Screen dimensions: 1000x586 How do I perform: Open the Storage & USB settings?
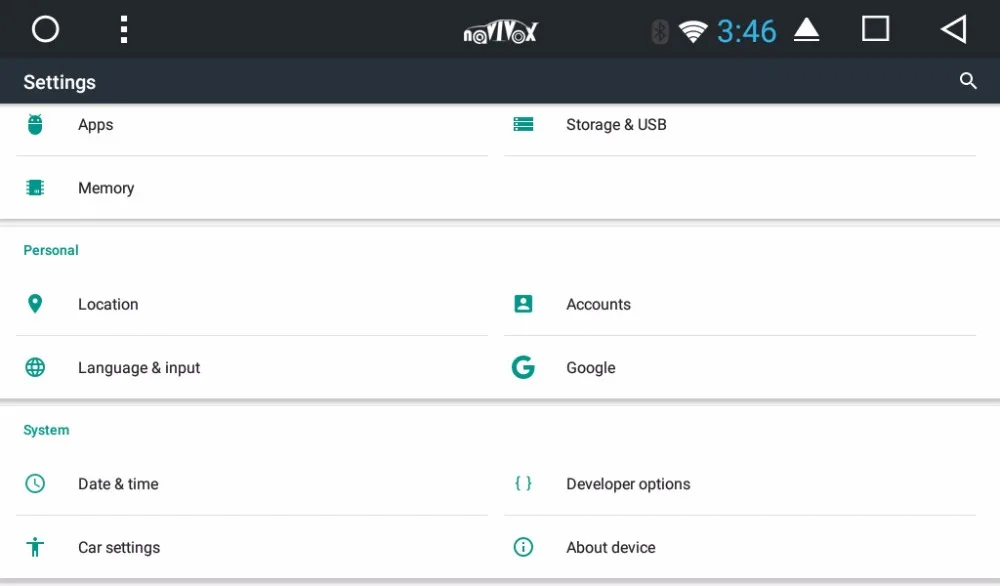pyautogui.click(x=616, y=124)
